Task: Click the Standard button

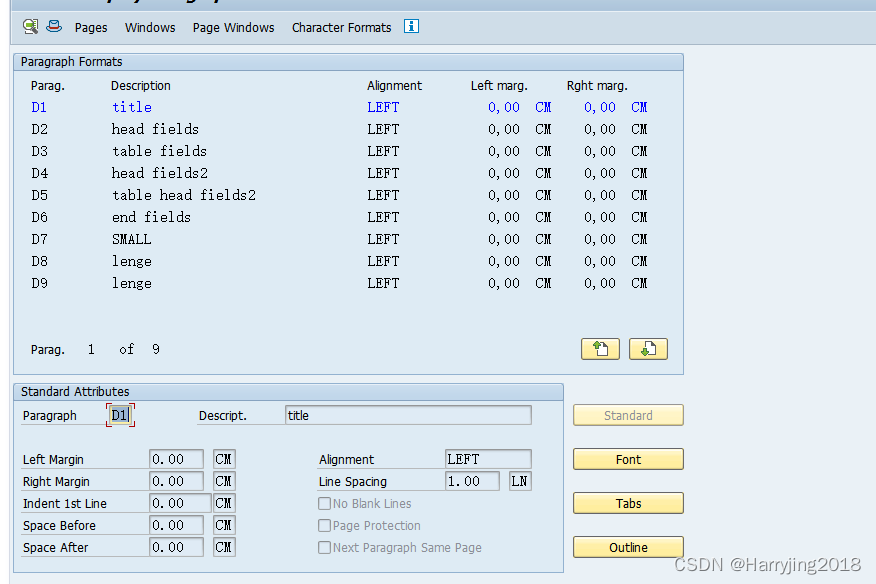Action: [x=628, y=415]
